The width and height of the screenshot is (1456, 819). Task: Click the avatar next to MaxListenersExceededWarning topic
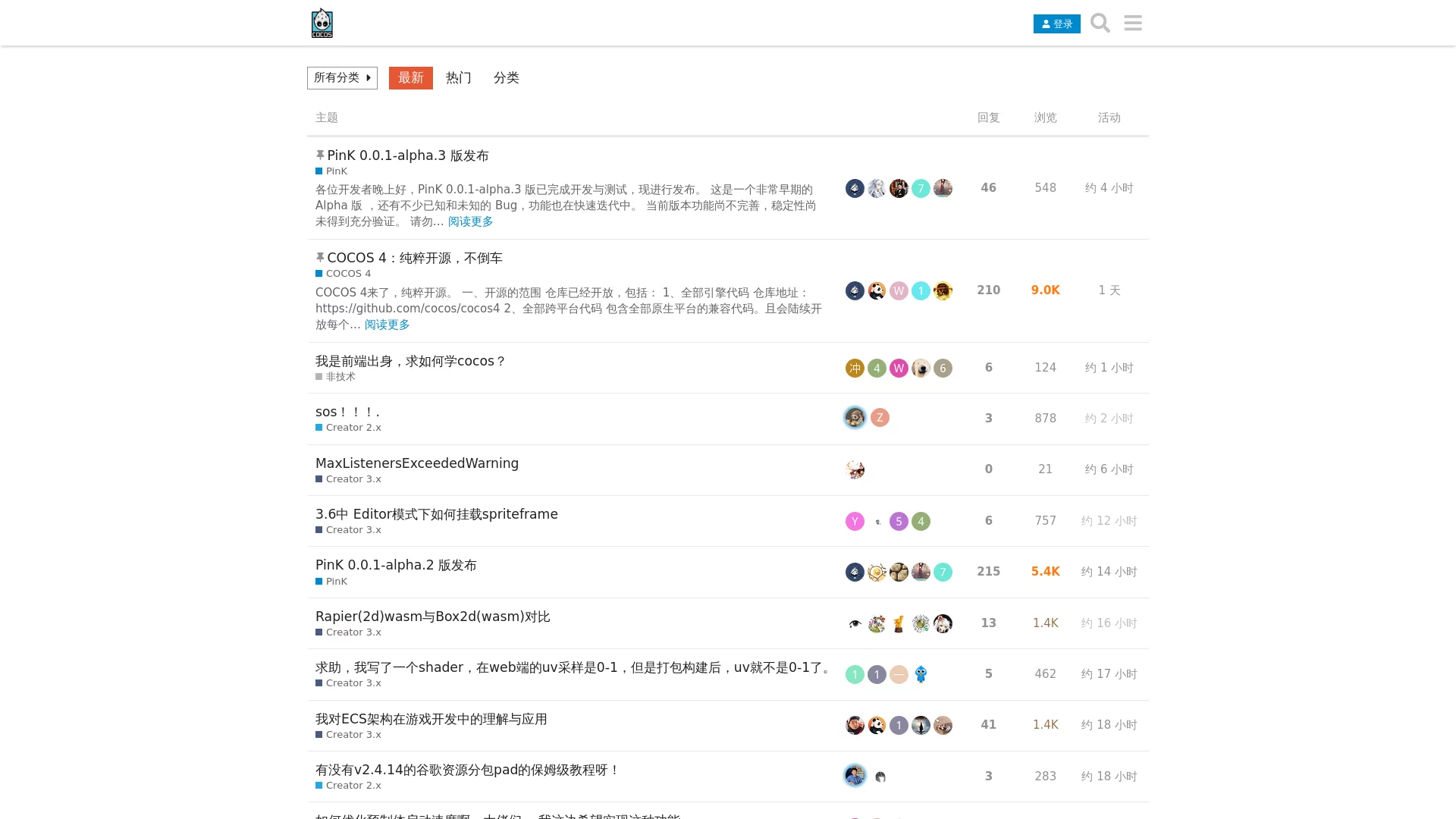[x=855, y=469]
